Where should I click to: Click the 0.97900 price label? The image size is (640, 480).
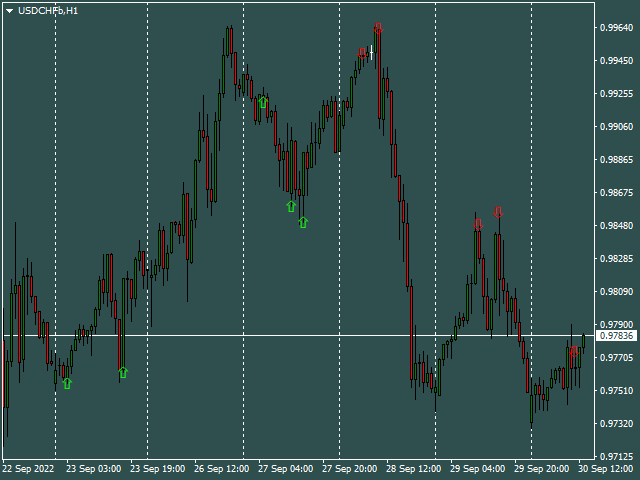(x=616, y=325)
